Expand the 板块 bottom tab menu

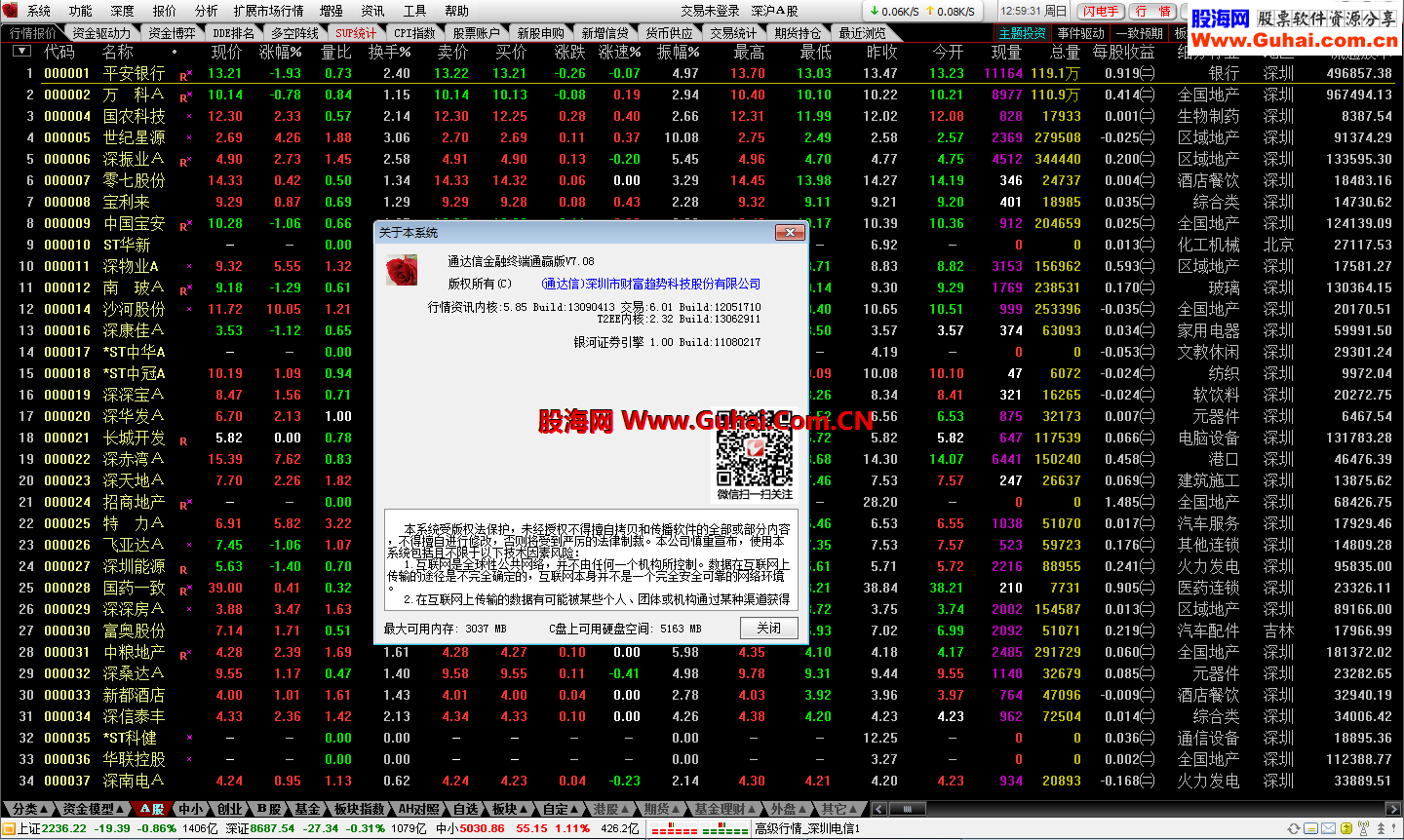[x=510, y=809]
